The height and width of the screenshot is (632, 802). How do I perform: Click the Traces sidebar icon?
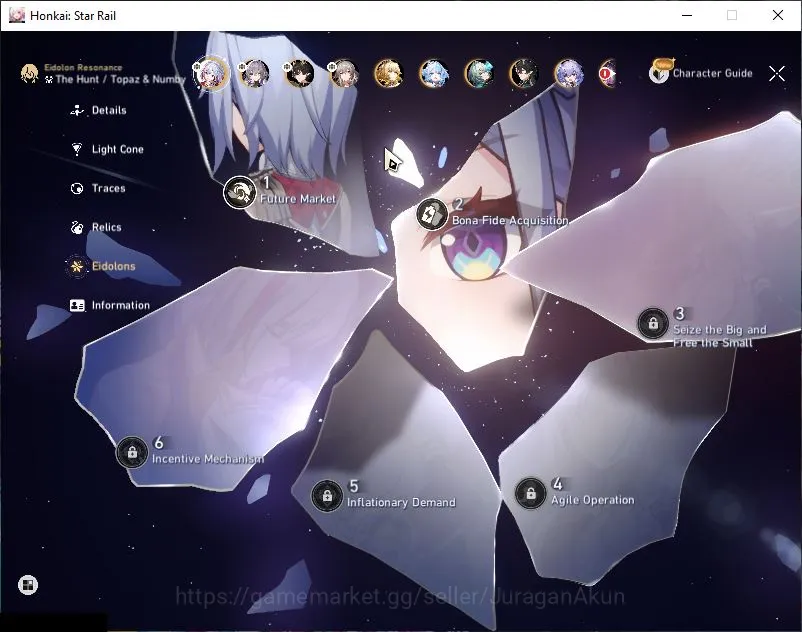pos(77,188)
